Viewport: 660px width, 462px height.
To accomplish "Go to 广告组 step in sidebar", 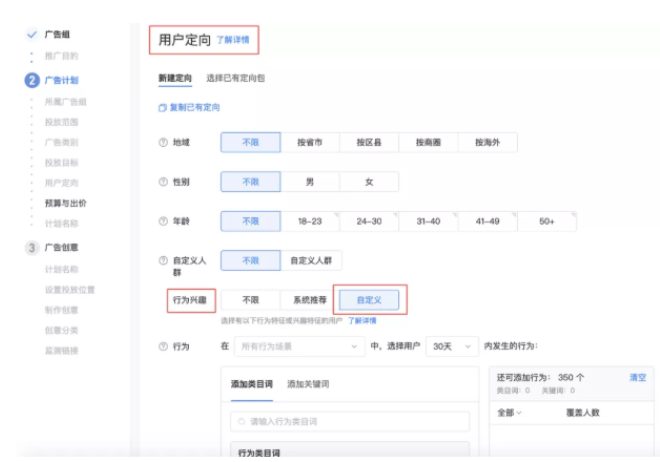I will (x=57, y=34).
